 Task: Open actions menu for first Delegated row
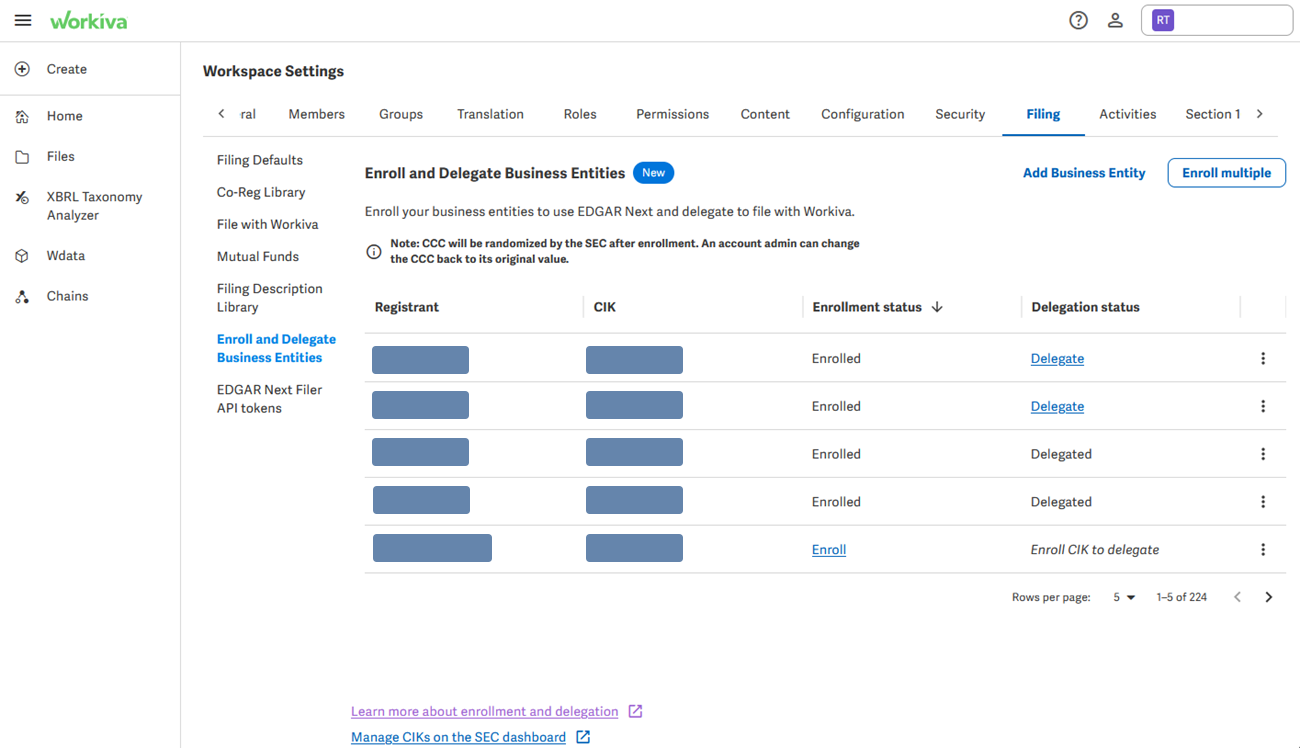point(1263,454)
